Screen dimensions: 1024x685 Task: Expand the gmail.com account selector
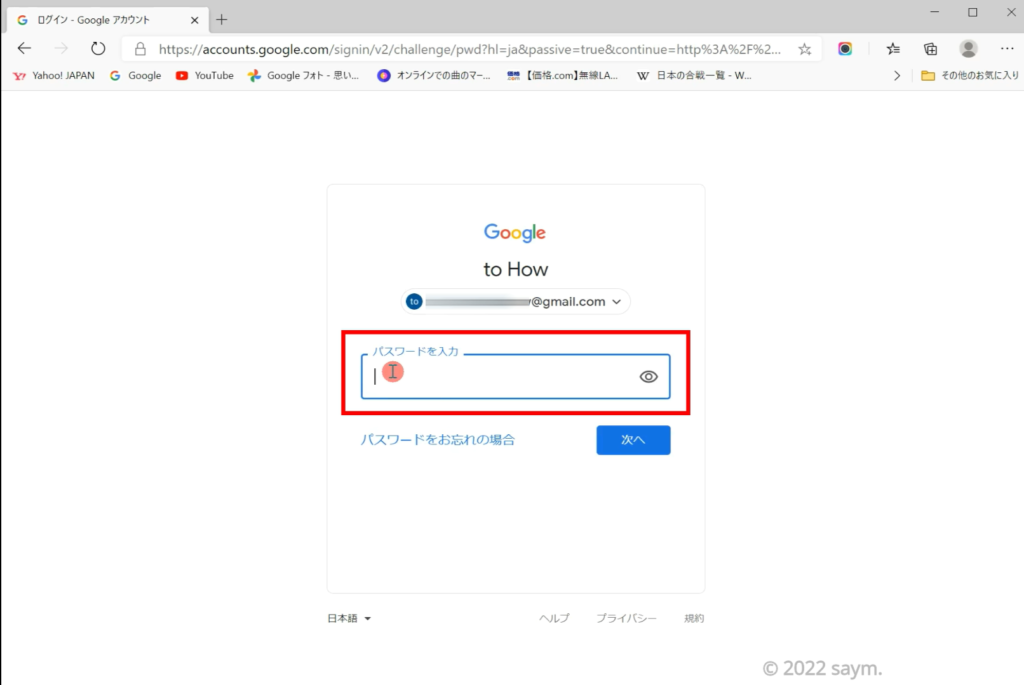coord(516,302)
